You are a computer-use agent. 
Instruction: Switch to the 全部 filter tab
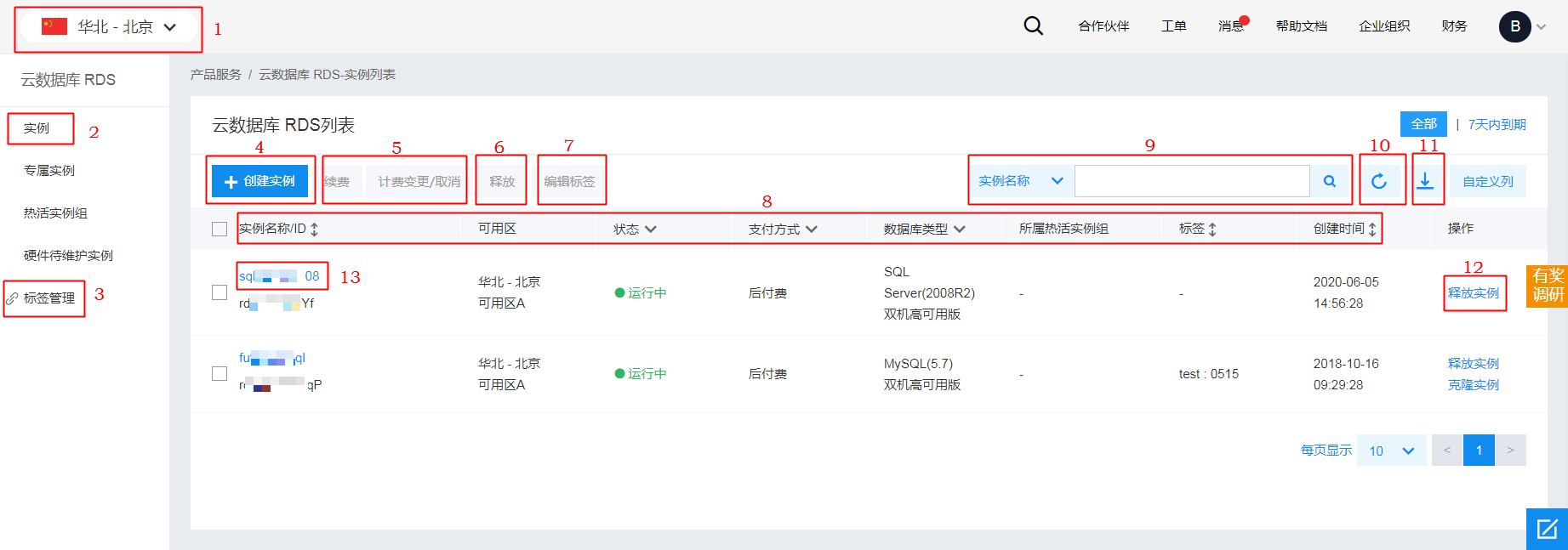pos(1423,124)
